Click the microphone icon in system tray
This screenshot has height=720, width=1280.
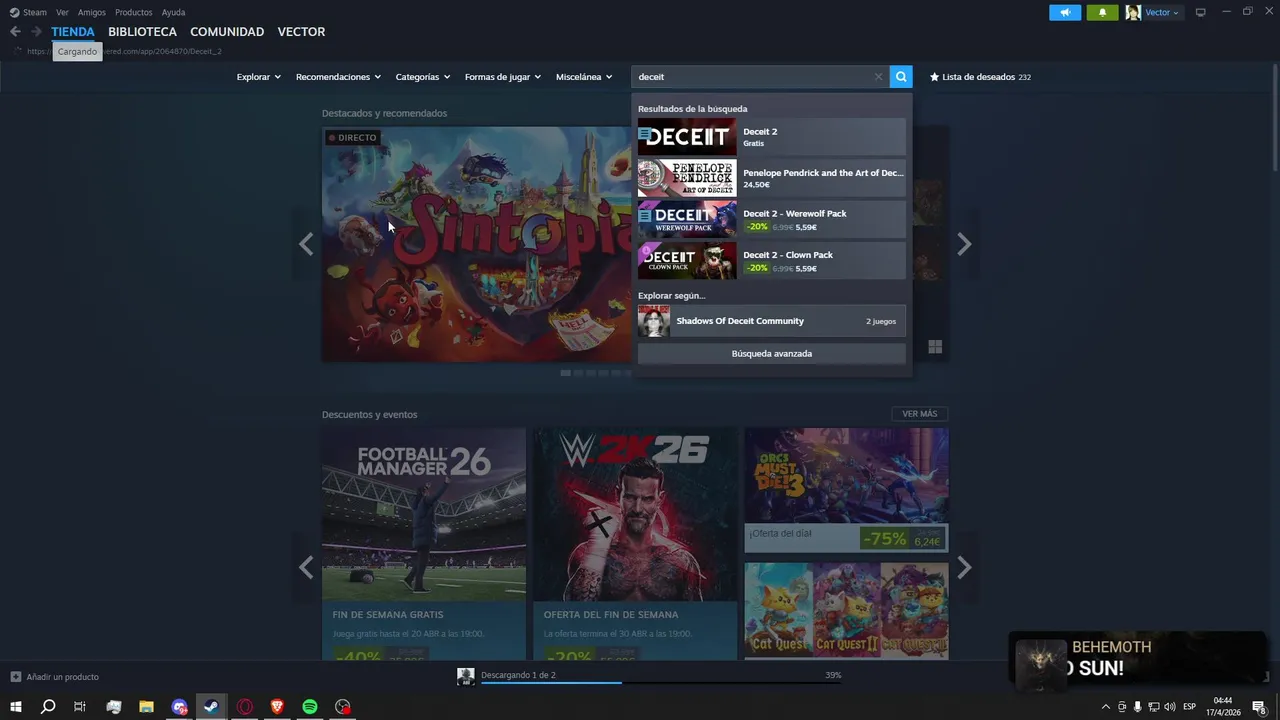1137,707
